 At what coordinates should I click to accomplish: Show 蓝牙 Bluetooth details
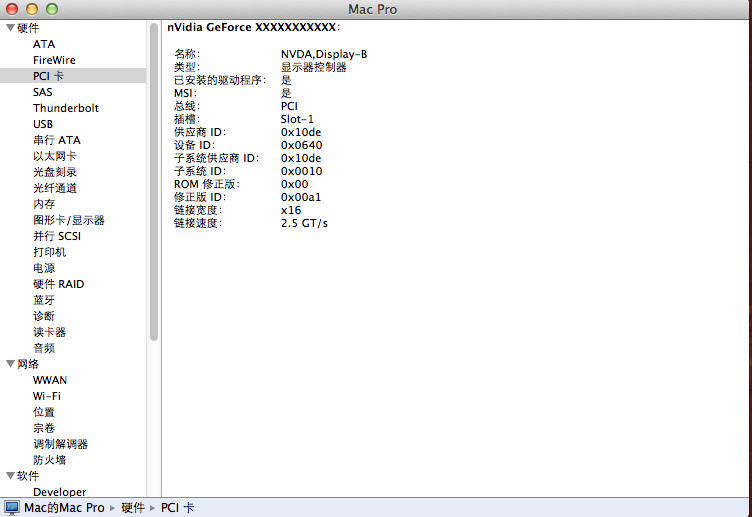click(44, 300)
